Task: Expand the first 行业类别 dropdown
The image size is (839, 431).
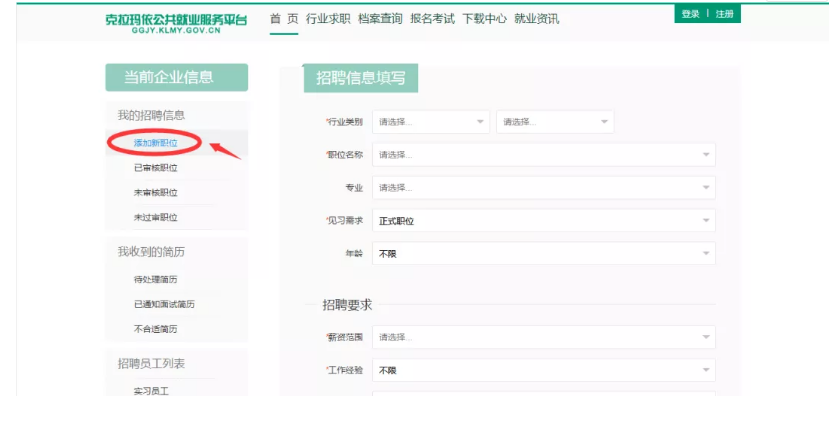Action: pyautogui.click(x=431, y=122)
